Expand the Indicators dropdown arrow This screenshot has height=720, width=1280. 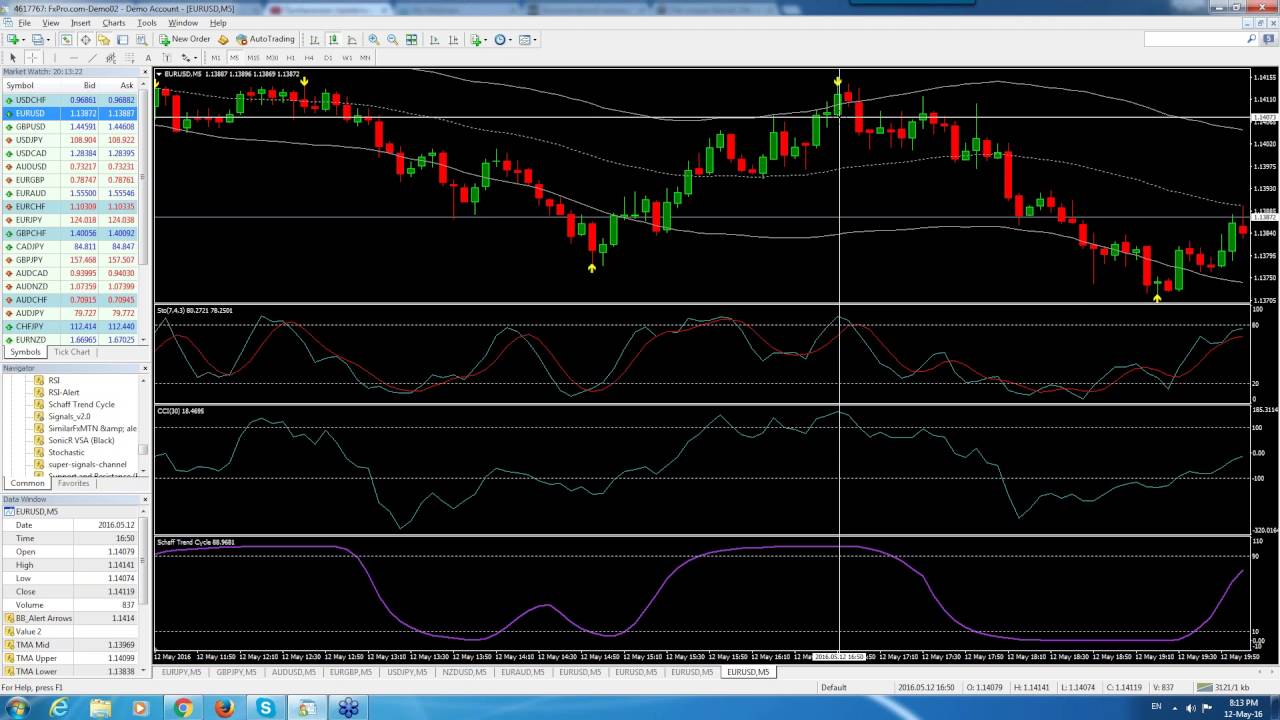(486, 40)
